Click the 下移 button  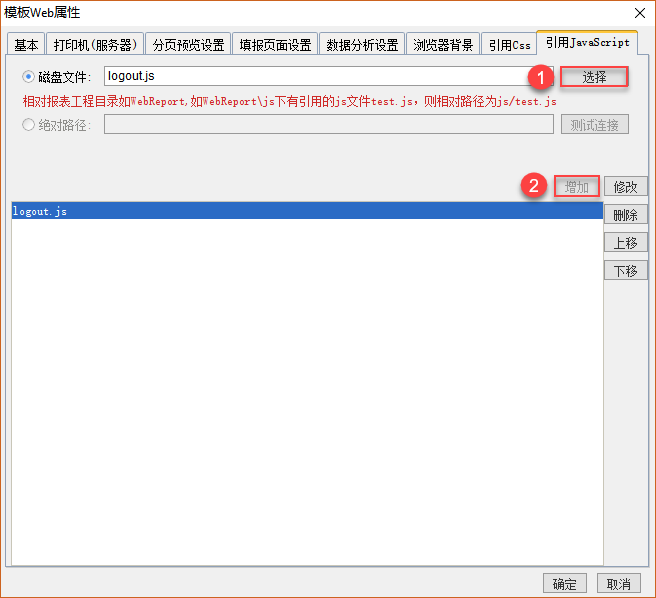click(x=625, y=271)
